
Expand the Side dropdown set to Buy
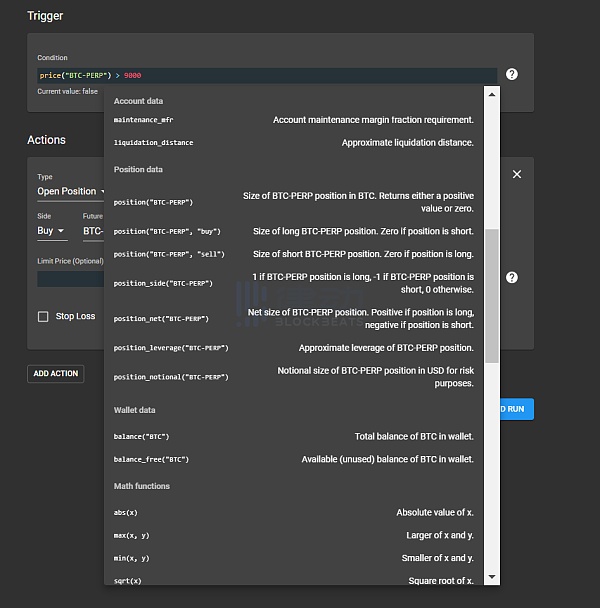51,231
